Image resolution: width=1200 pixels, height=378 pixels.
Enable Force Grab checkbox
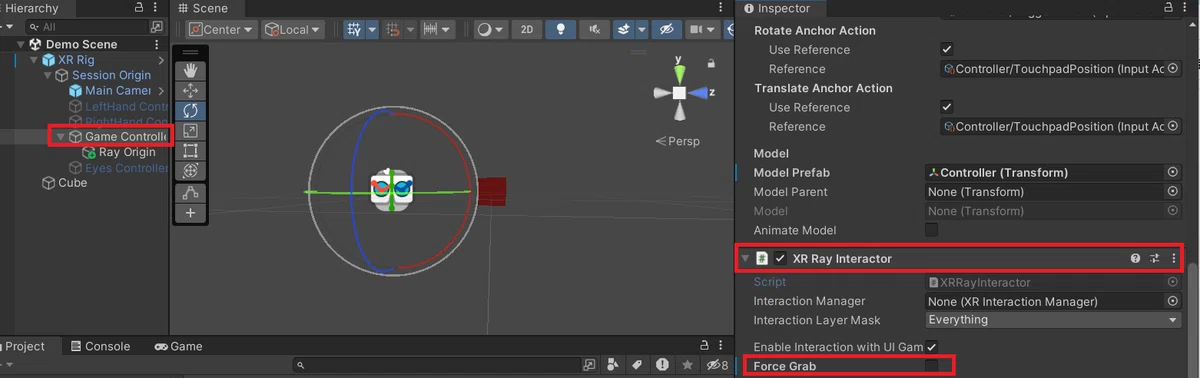pos(932,366)
